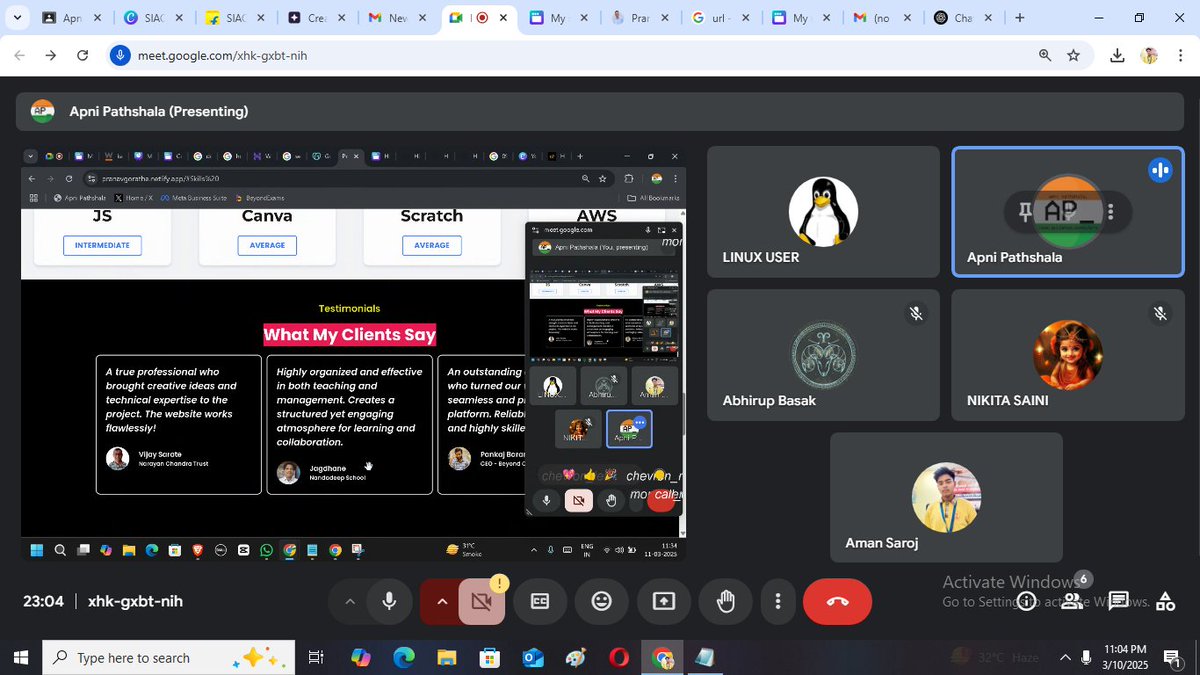Click Jagdhane's testimonial avatar
1200x675 pixels.
[x=288, y=472]
